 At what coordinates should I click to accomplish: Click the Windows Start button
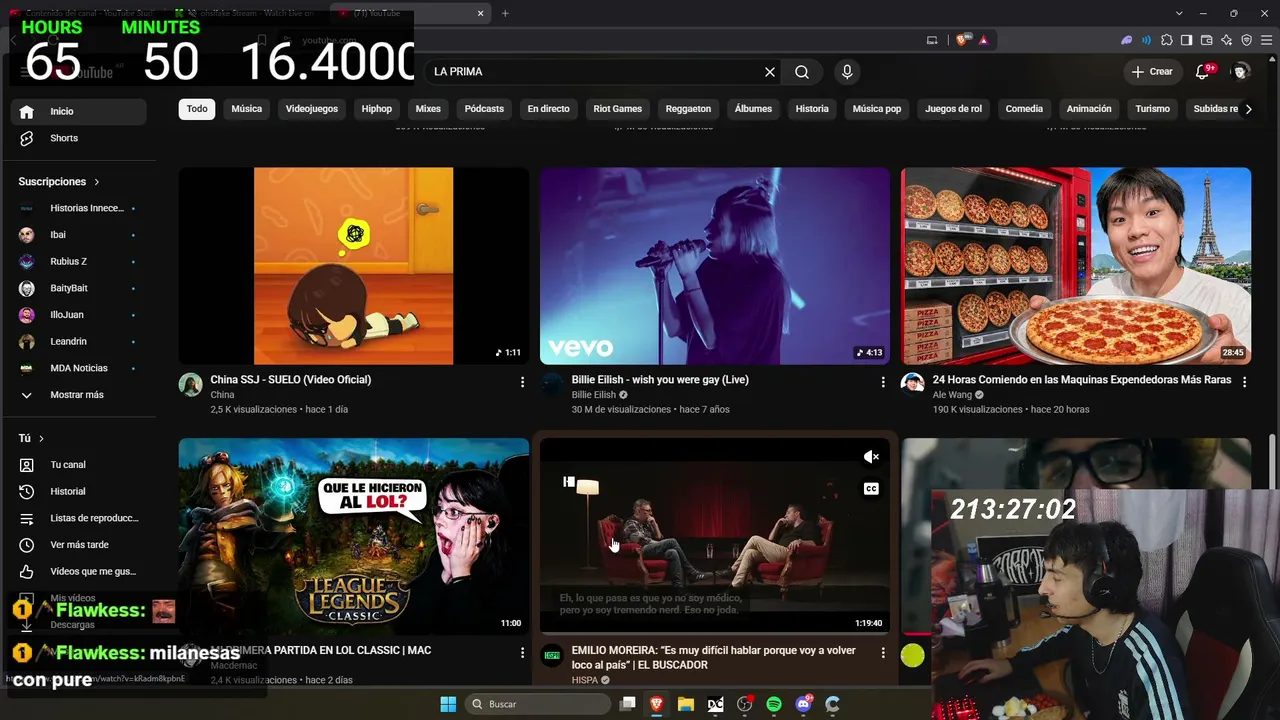tap(448, 704)
